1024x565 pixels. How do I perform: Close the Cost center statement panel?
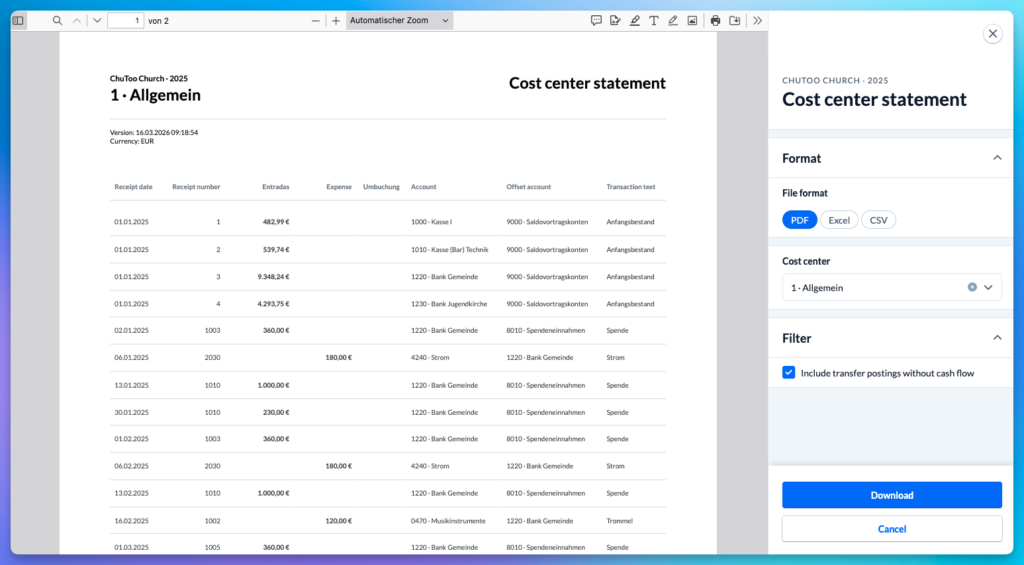point(993,34)
